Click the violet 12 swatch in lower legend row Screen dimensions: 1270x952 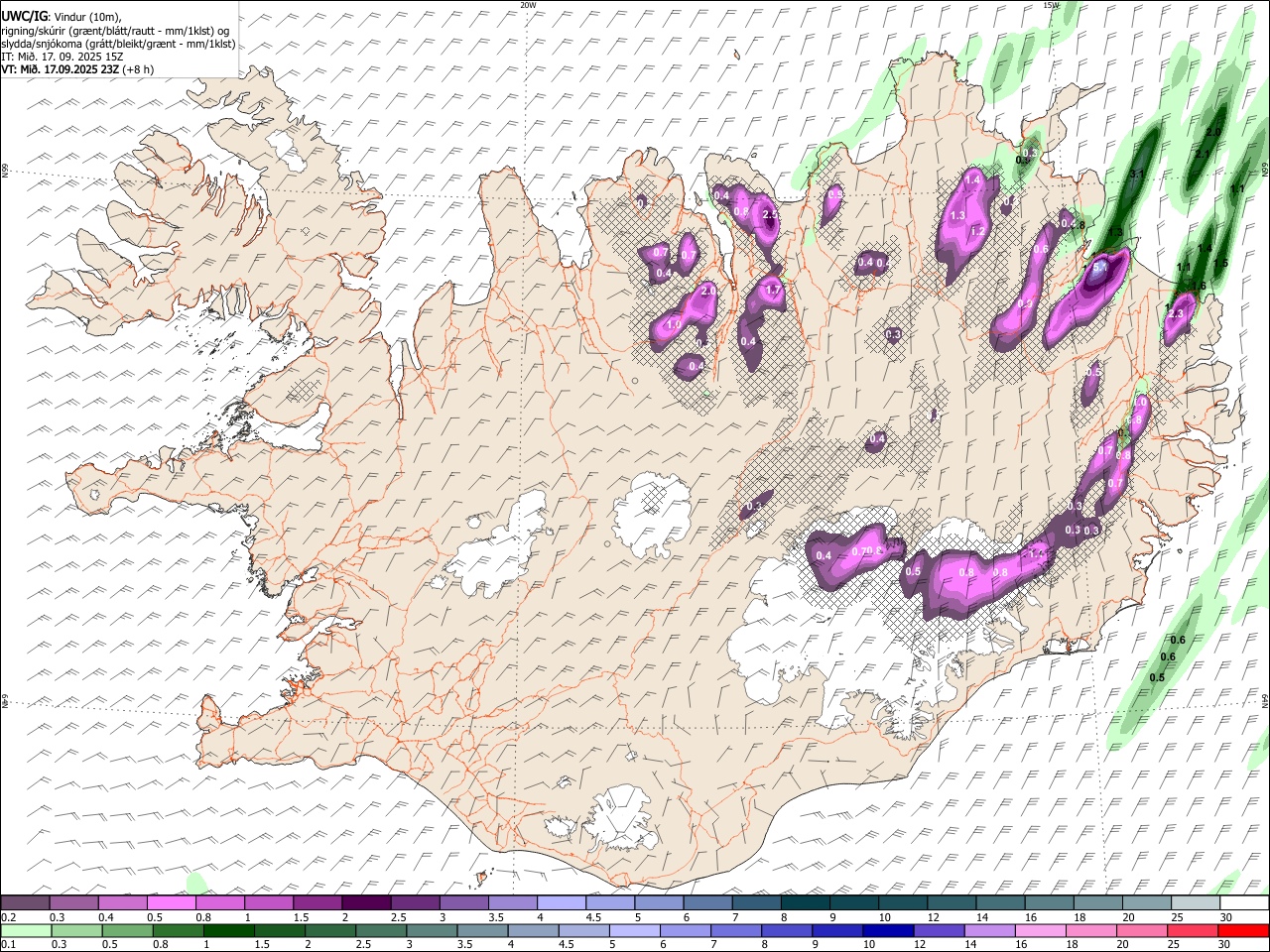939,930
